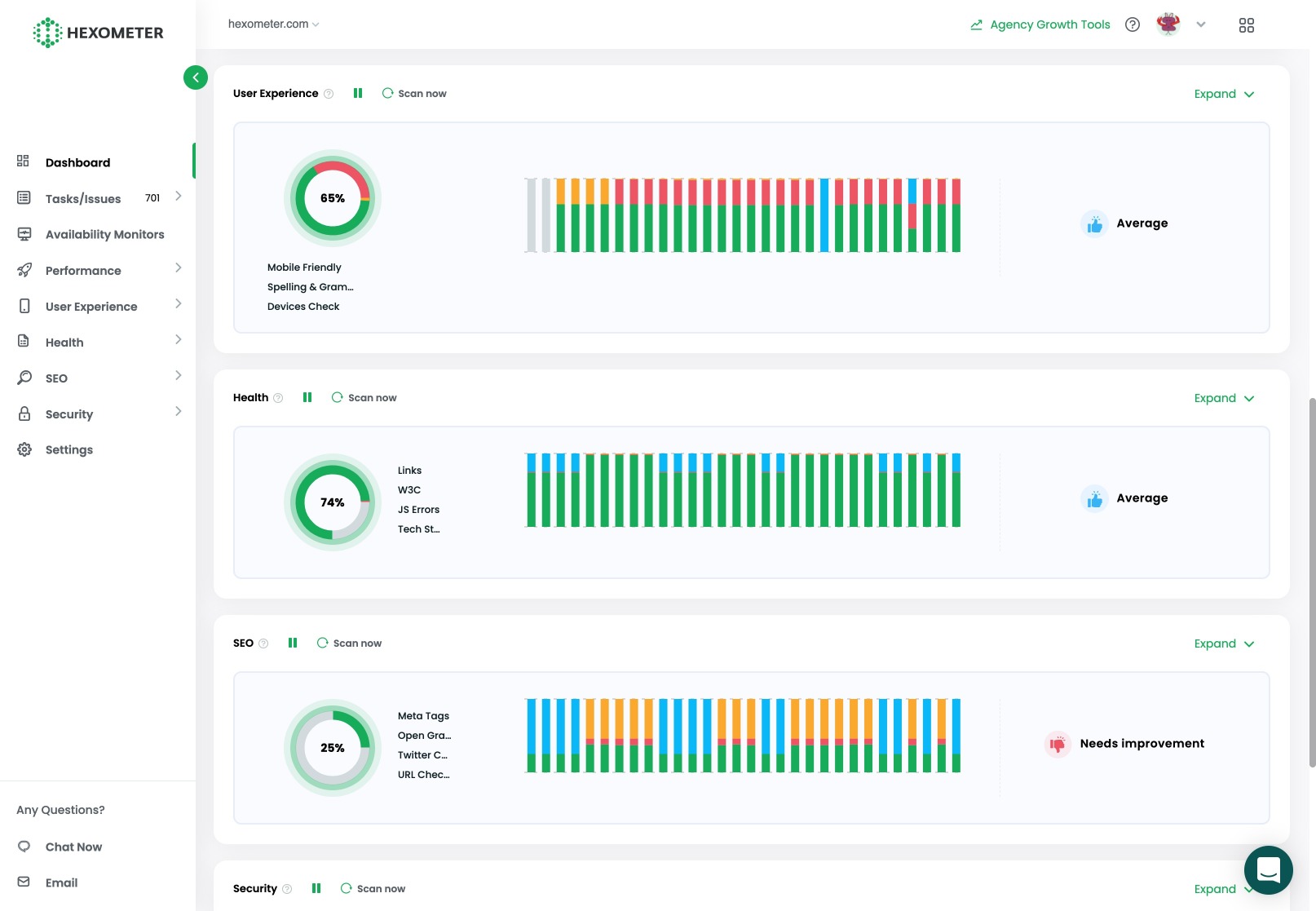
Task: Click the 65% User Experience score gauge
Action: 333,198
